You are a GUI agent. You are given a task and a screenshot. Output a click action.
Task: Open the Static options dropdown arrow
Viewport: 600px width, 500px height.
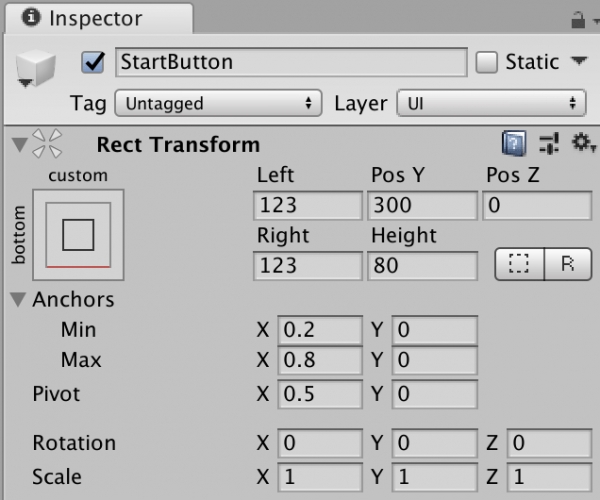(578, 62)
